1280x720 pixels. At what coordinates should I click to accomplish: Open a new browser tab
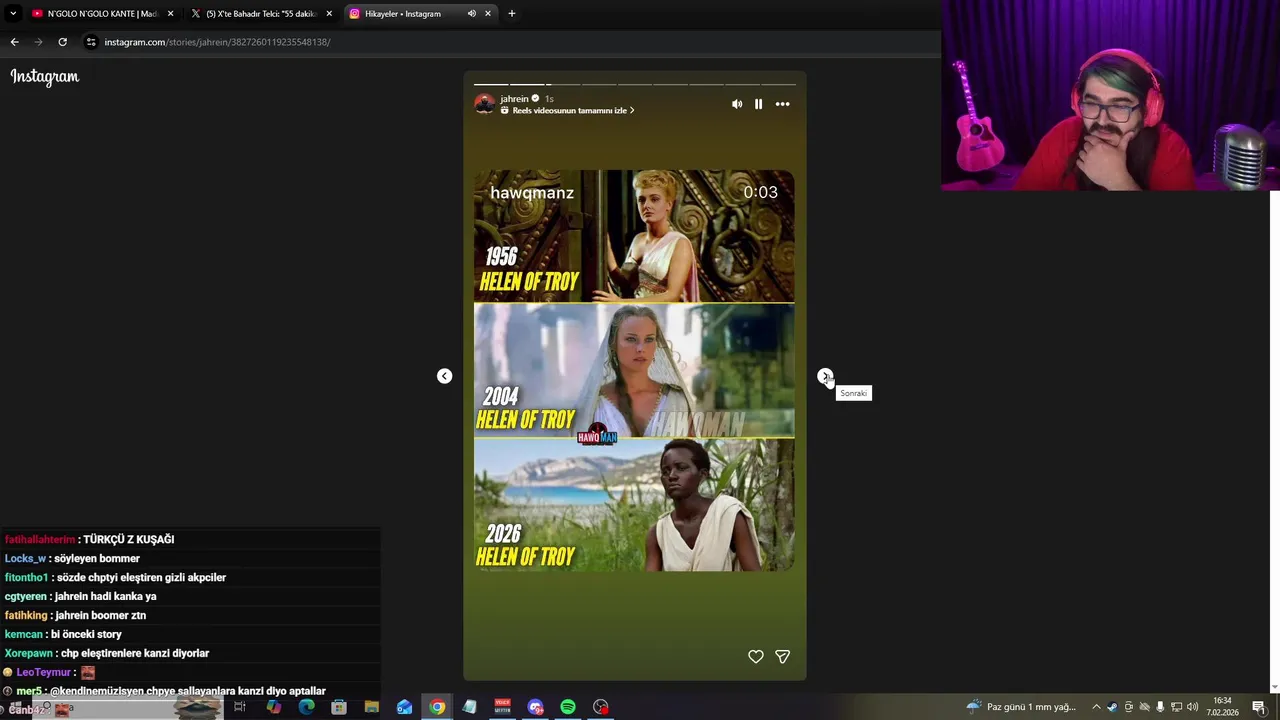click(x=511, y=14)
